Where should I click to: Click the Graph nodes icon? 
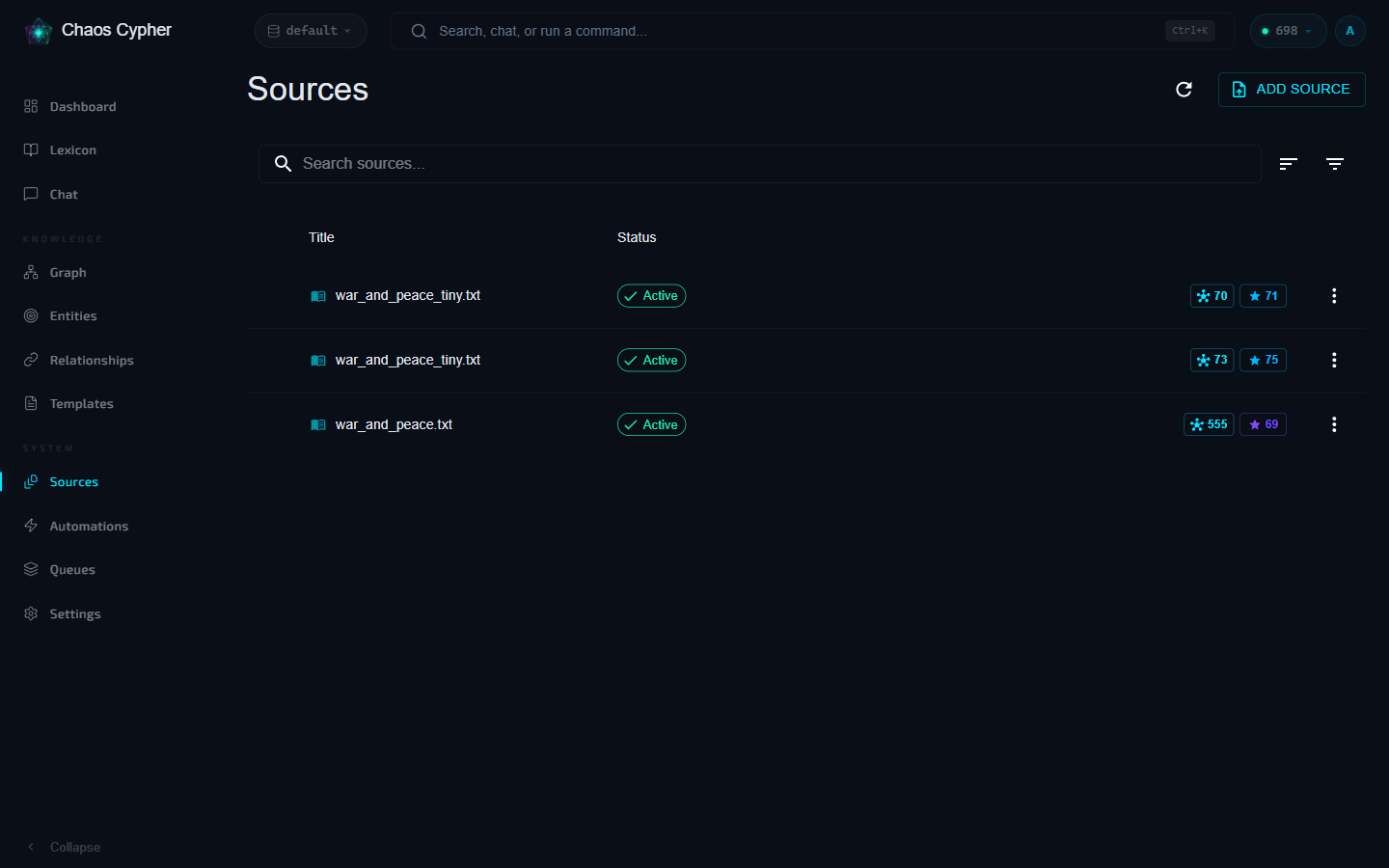[31, 273]
